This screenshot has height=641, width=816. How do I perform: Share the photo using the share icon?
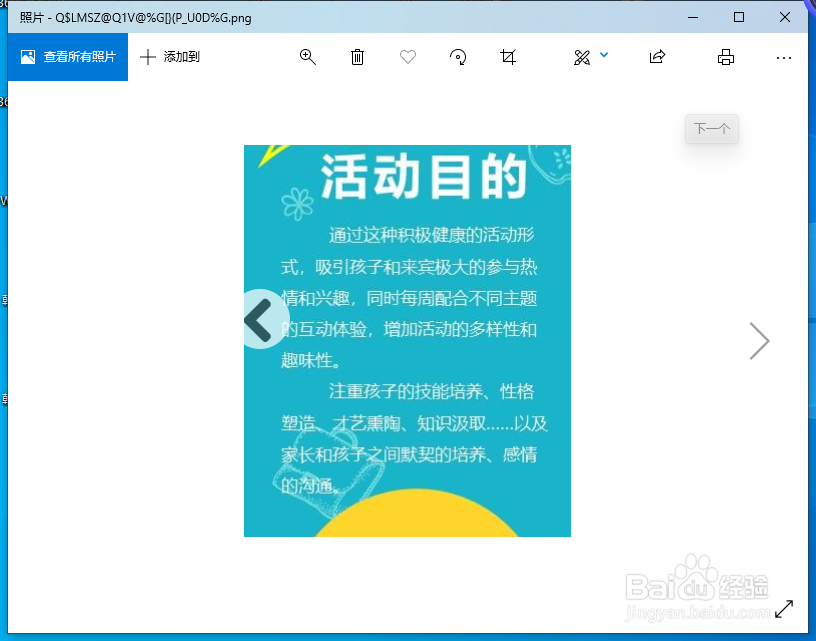pyautogui.click(x=657, y=57)
